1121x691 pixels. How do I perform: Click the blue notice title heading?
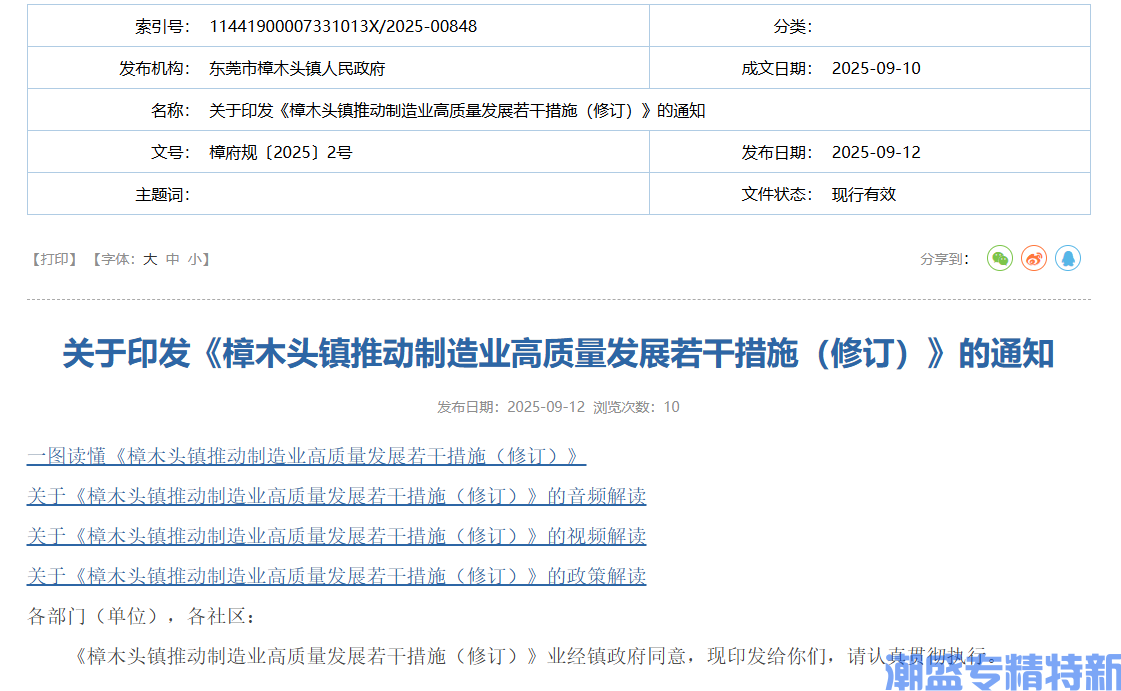tap(558, 353)
